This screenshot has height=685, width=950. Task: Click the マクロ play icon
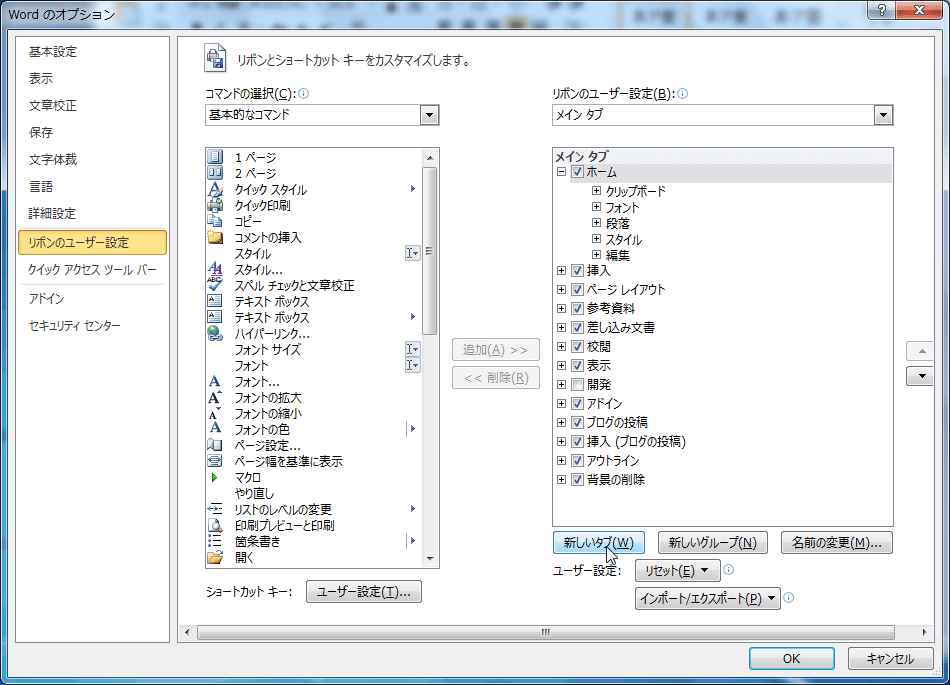point(214,477)
